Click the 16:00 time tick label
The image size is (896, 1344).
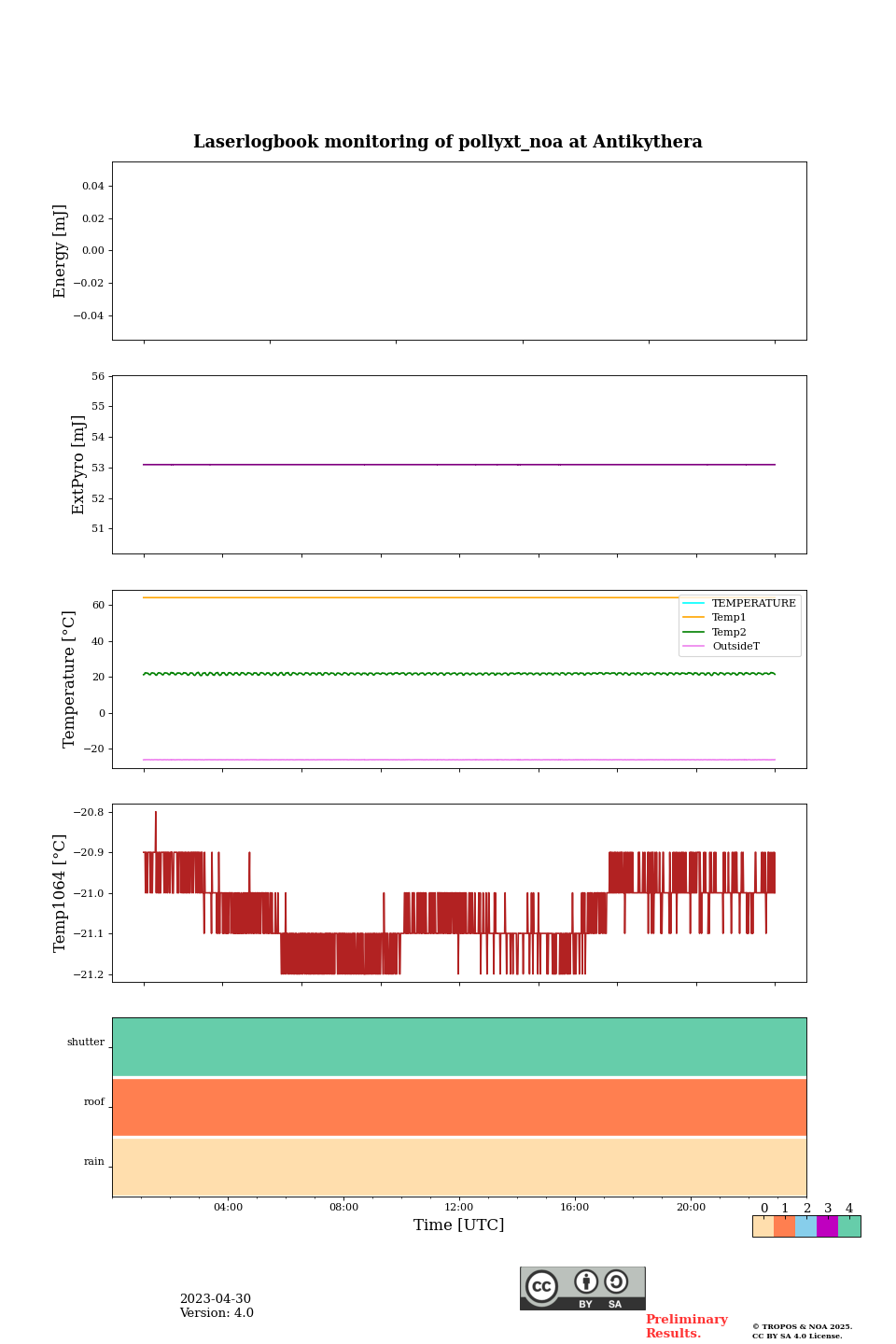point(575,1208)
